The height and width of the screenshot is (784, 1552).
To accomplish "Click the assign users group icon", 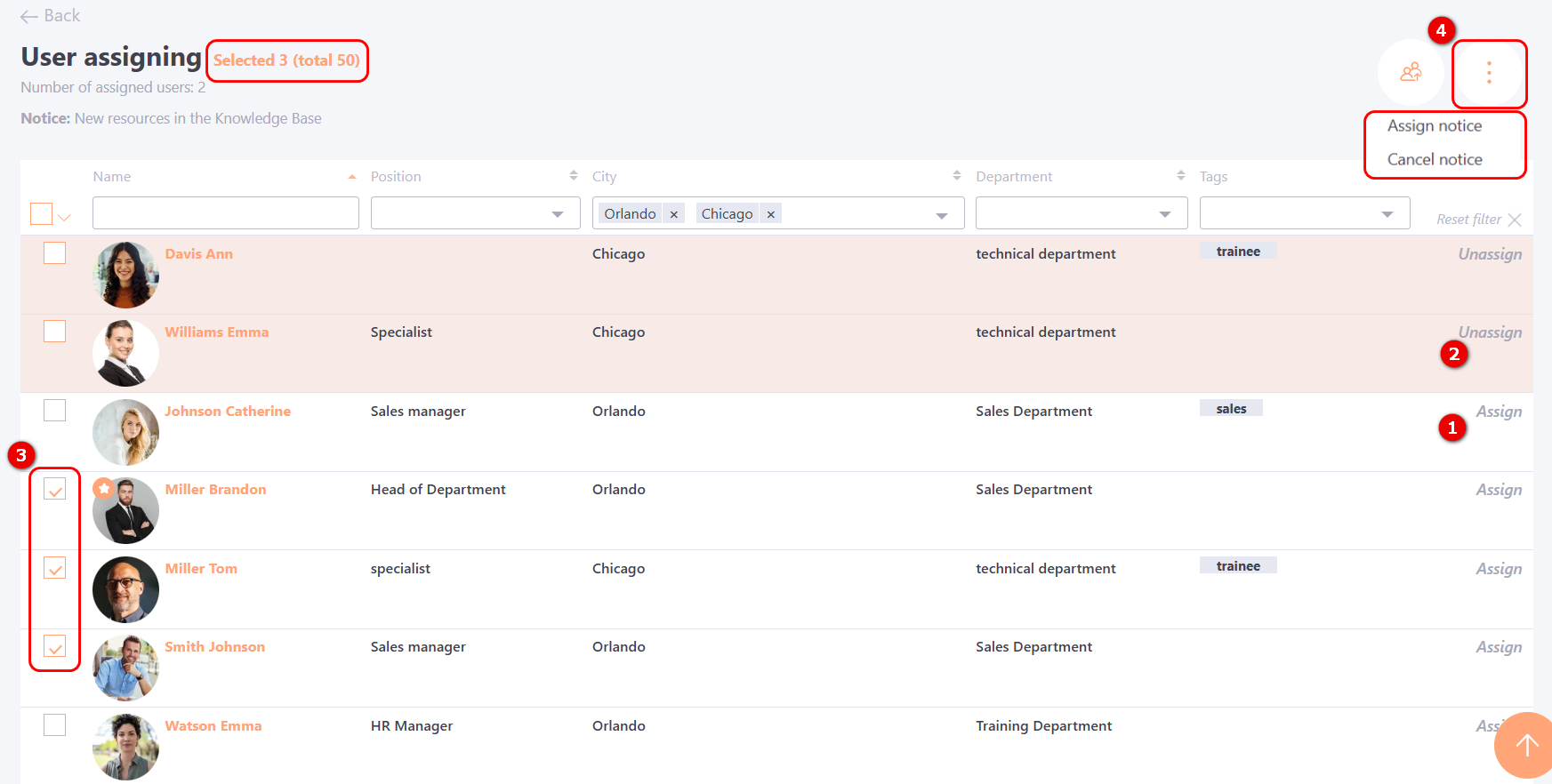I will (1411, 72).
